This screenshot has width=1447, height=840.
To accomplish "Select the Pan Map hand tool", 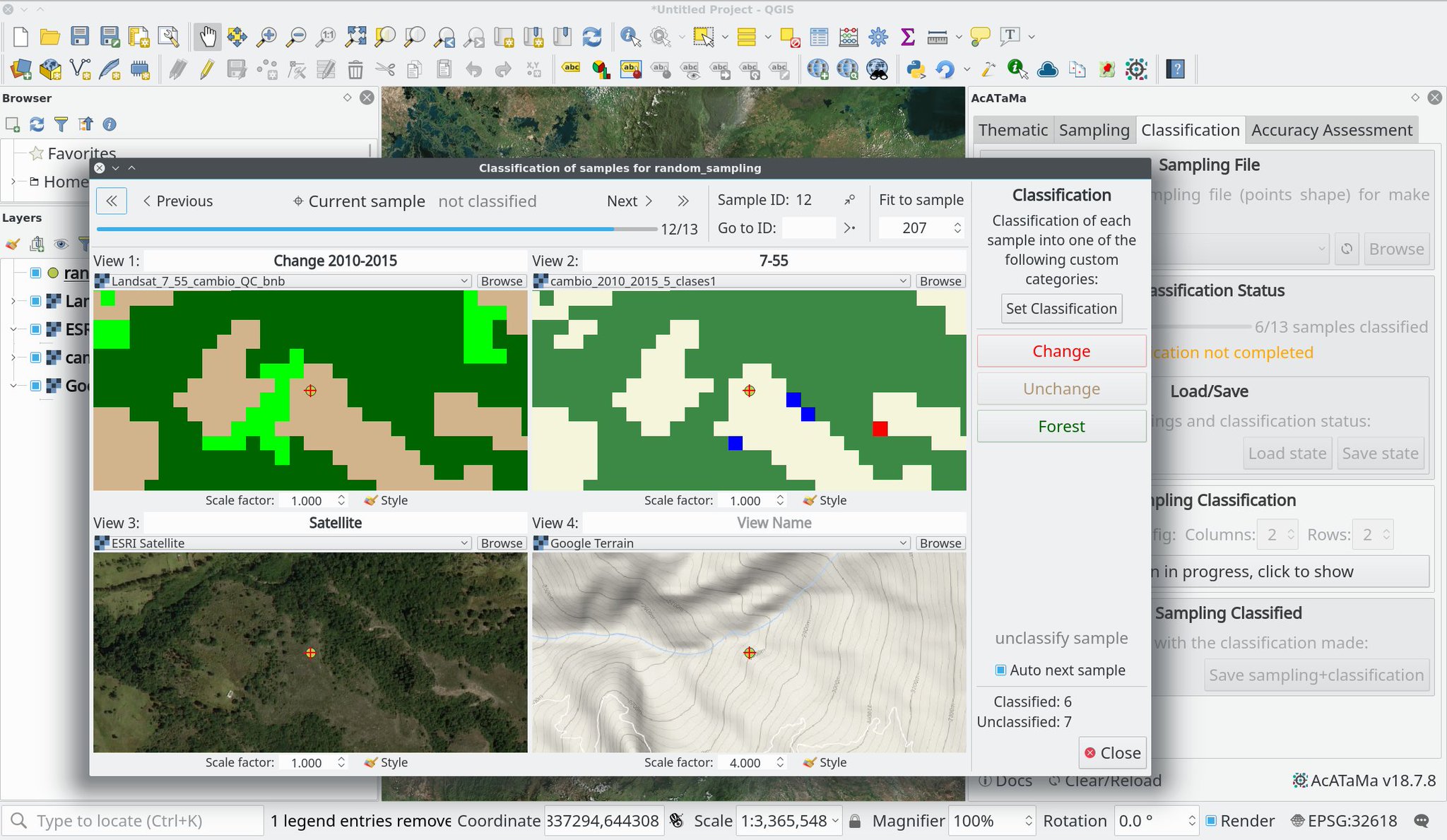I will click(x=207, y=37).
